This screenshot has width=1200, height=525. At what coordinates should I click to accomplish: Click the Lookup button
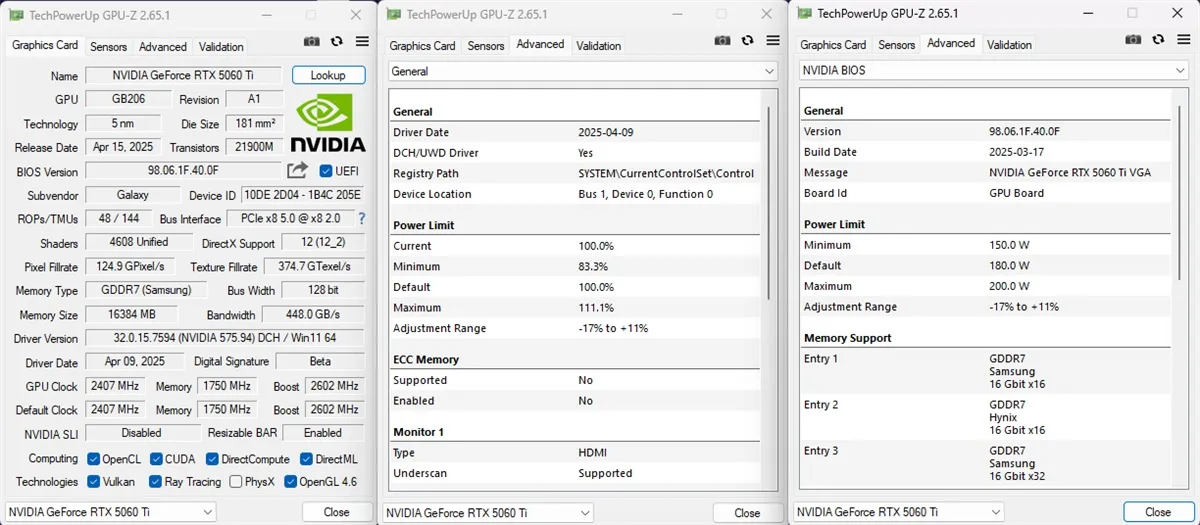pos(328,76)
